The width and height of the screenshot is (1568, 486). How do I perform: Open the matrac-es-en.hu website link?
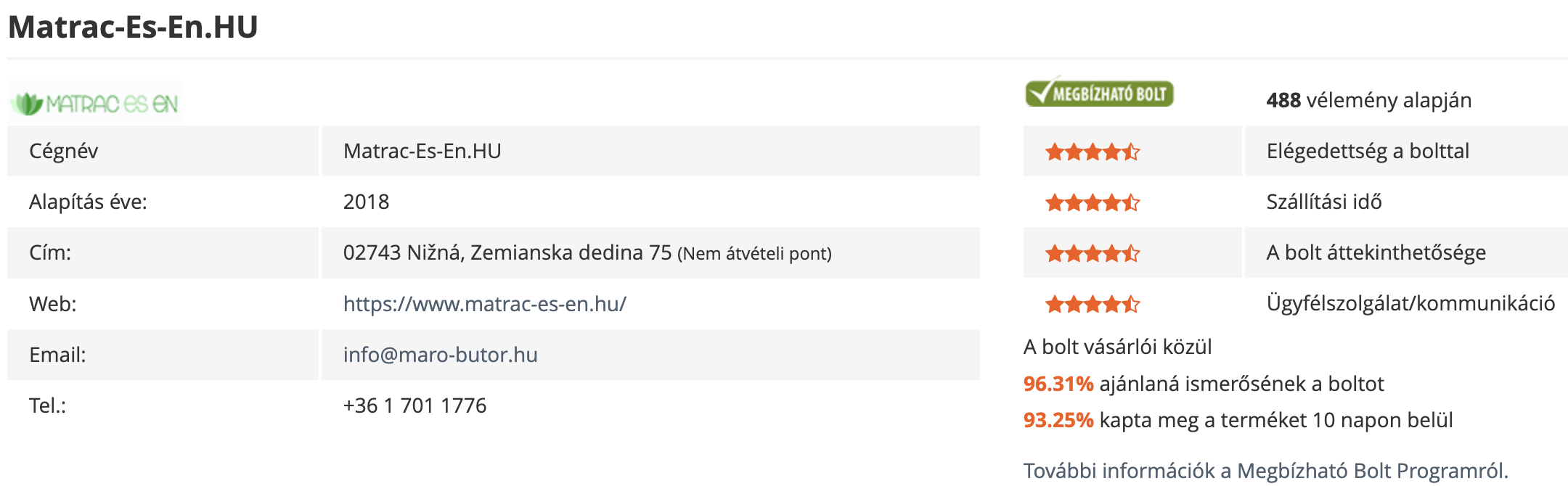[484, 303]
